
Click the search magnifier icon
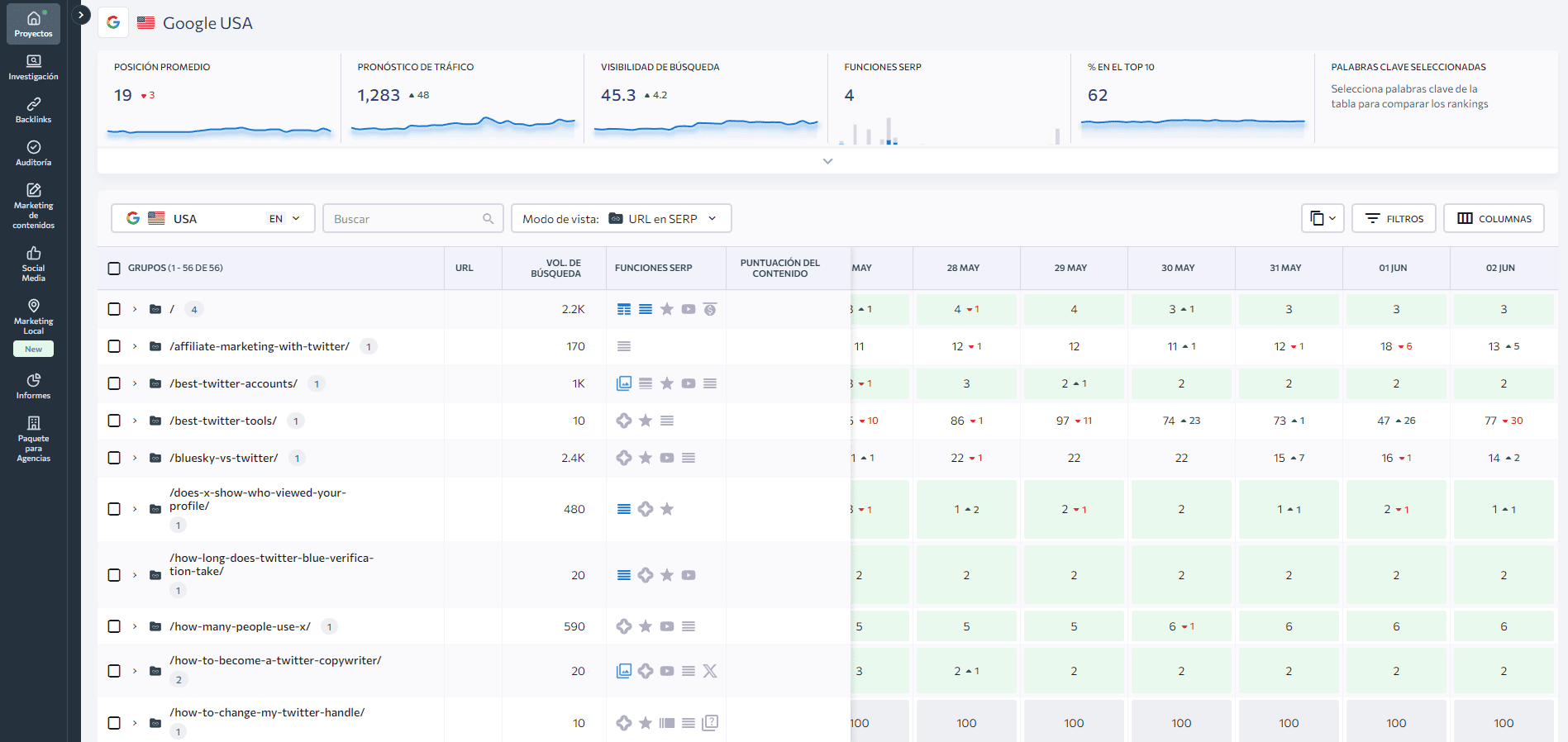pos(488,219)
